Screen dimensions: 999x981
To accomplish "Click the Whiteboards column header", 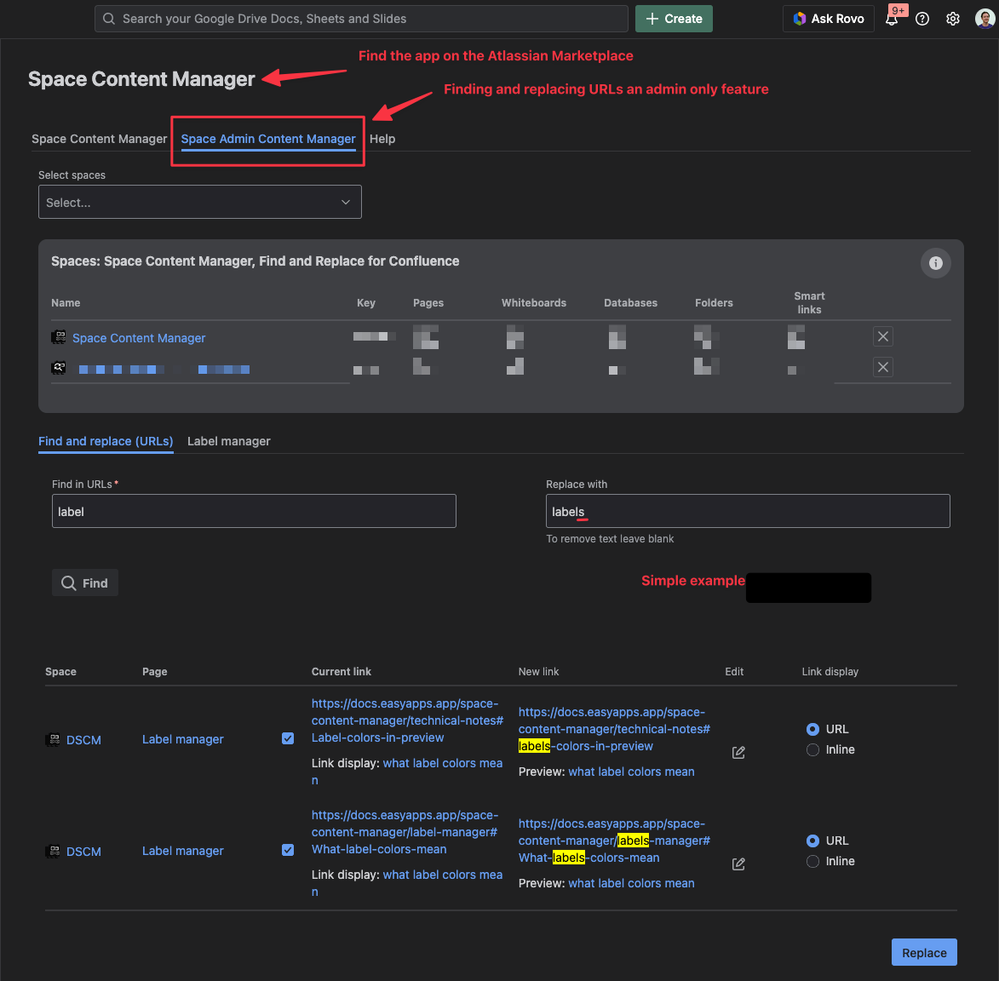I will click(x=533, y=303).
